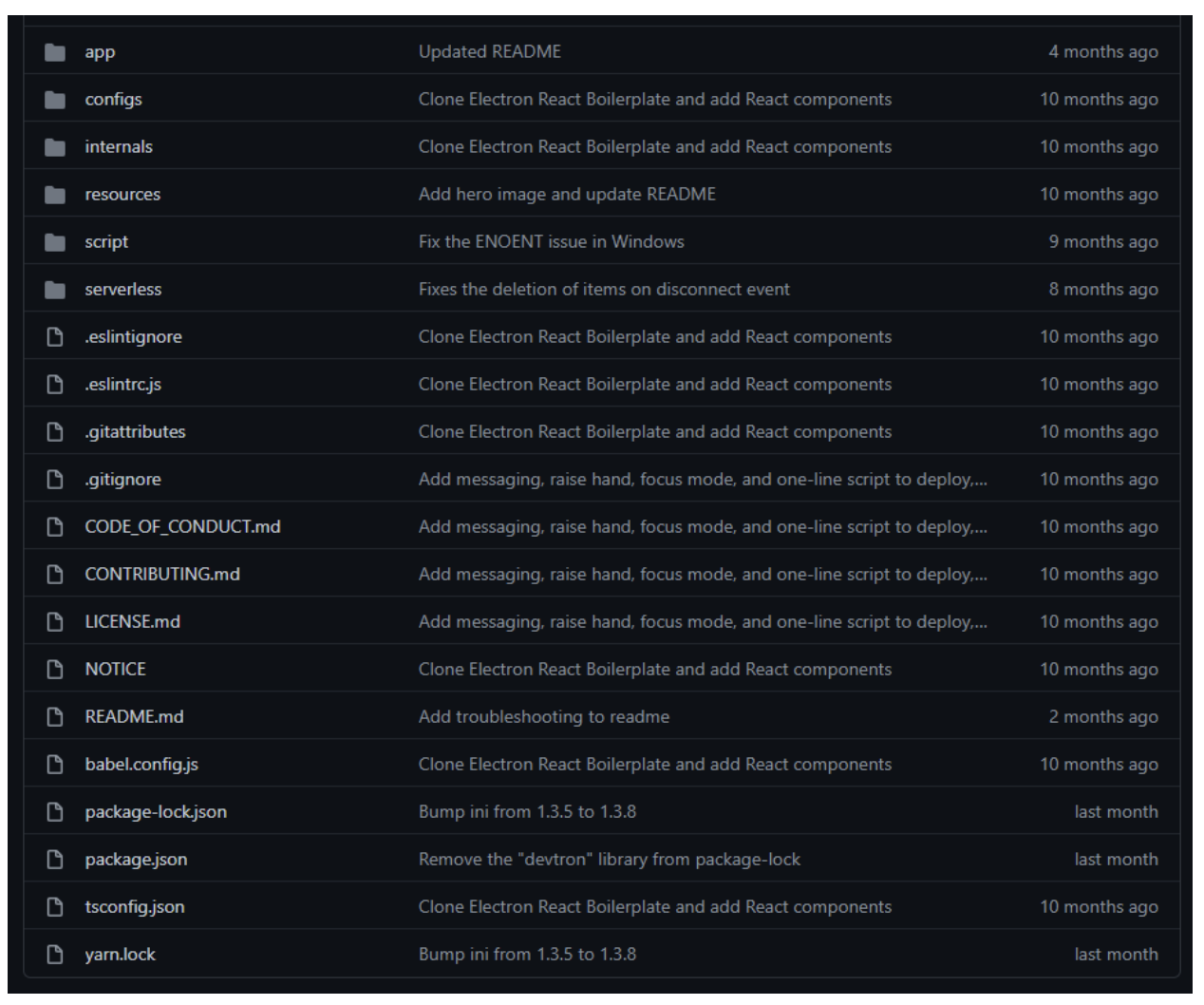Open the script folder
This screenshot has height=1005, width=1204.
pyautogui.click(x=106, y=242)
